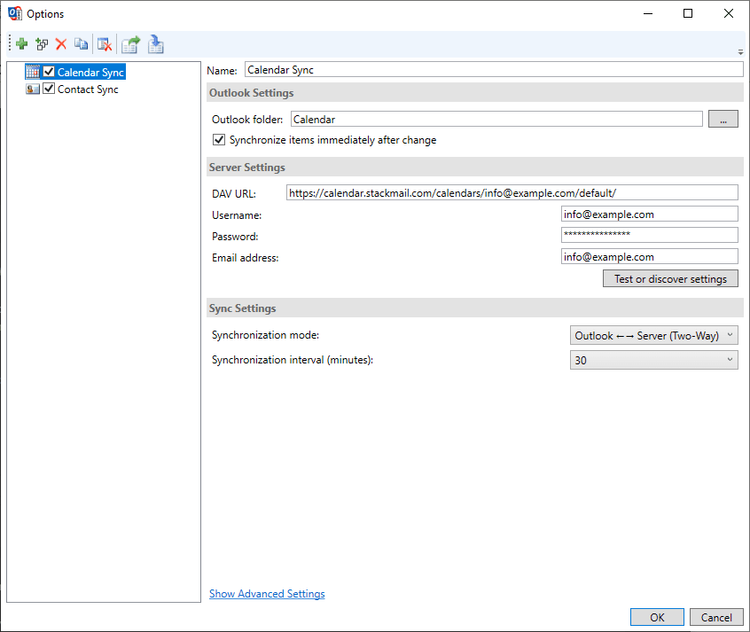Click the DAV URL label
The width and height of the screenshot is (750, 632).
click(x=234, y=194)
